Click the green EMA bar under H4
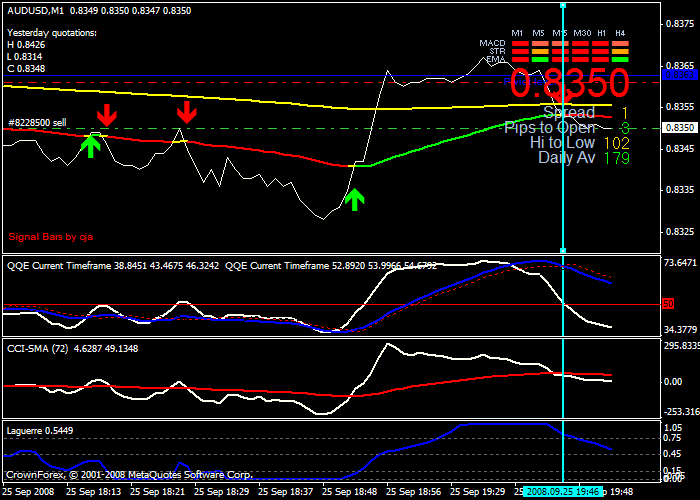The image size is (700, 500). [620, 60]
